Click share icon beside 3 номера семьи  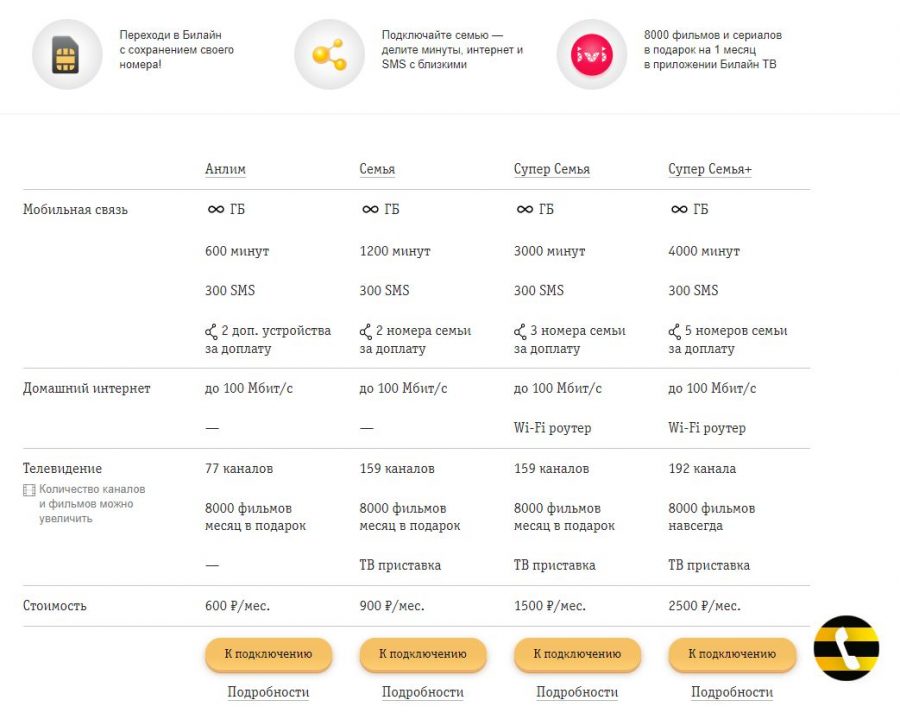tap(520, 332)
